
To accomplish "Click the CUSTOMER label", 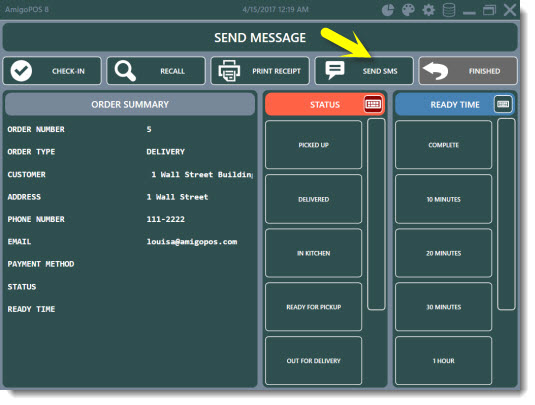I will click(x=26, y=174).
